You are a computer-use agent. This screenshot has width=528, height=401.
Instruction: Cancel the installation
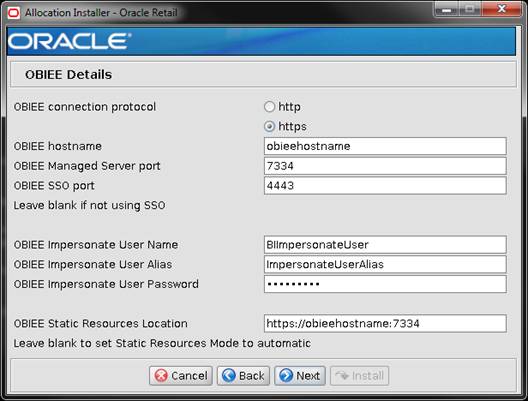[x=181, y=376]
